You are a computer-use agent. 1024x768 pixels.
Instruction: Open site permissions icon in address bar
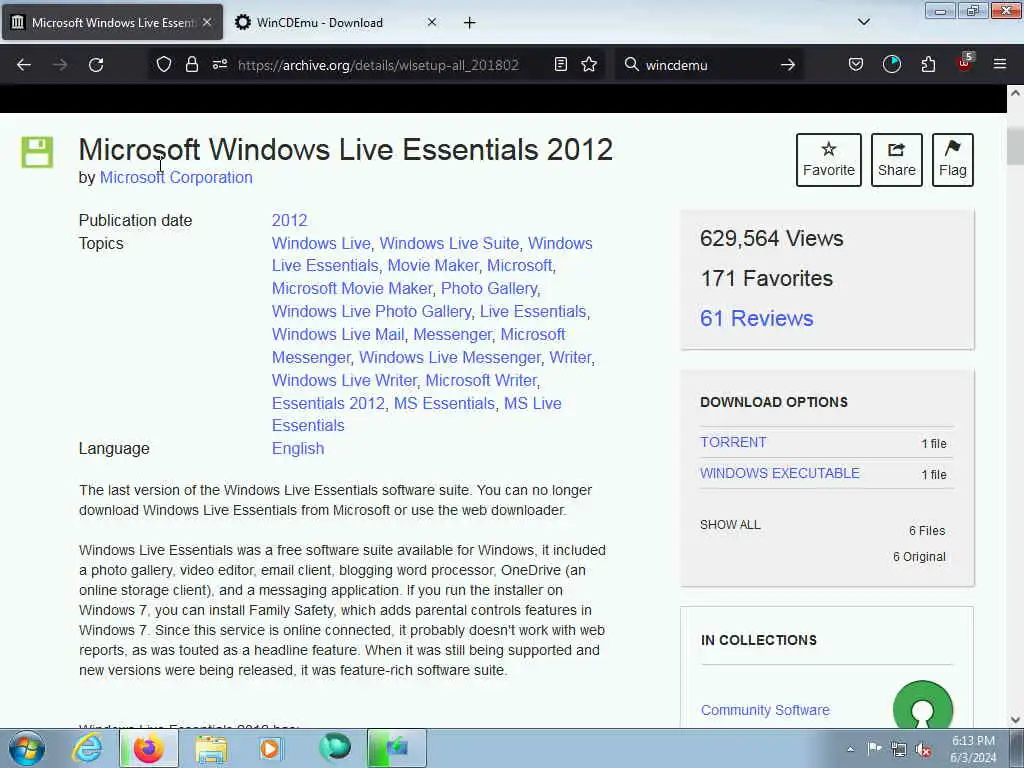(219, 64)
